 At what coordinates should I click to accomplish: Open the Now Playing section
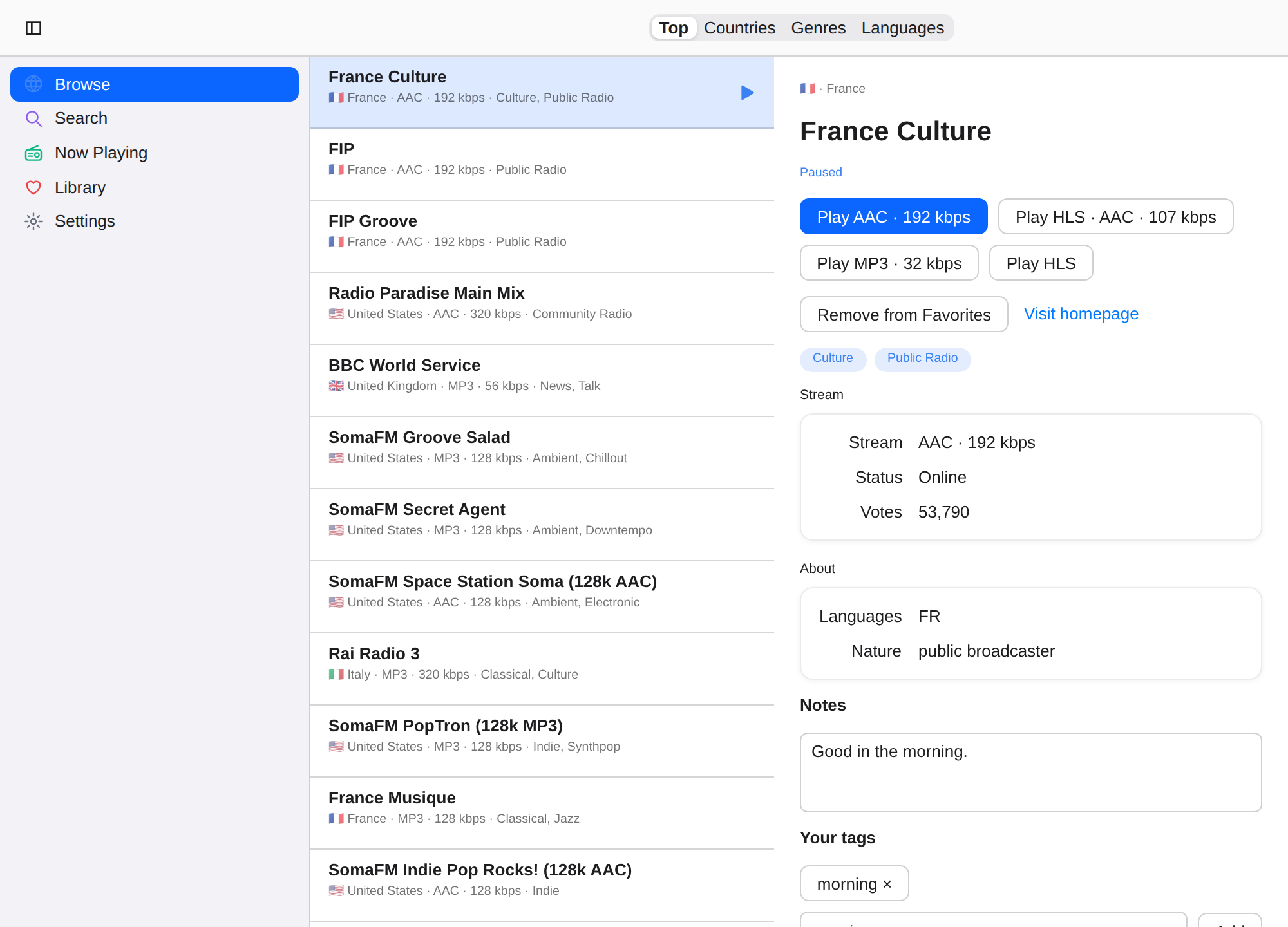click(155, 153)
